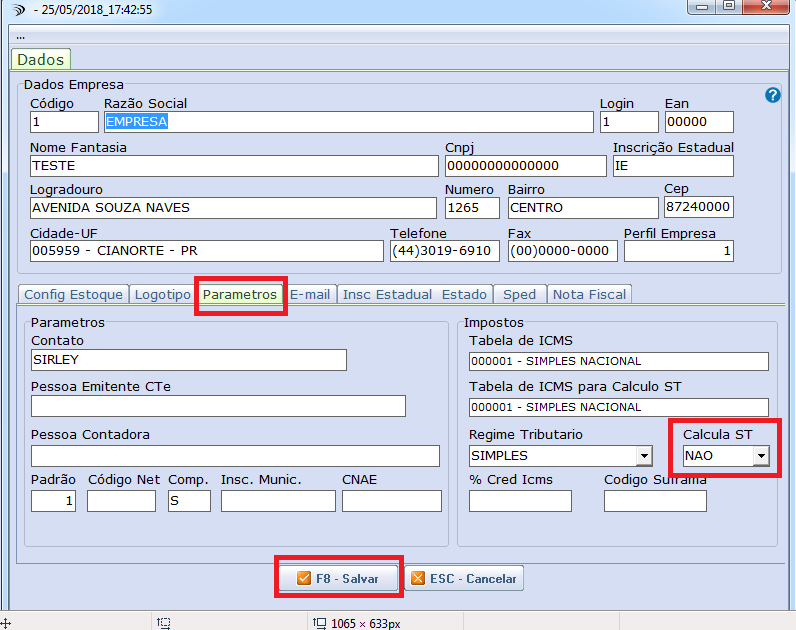Click the ESC - Cancelar button

click(463, 578)
